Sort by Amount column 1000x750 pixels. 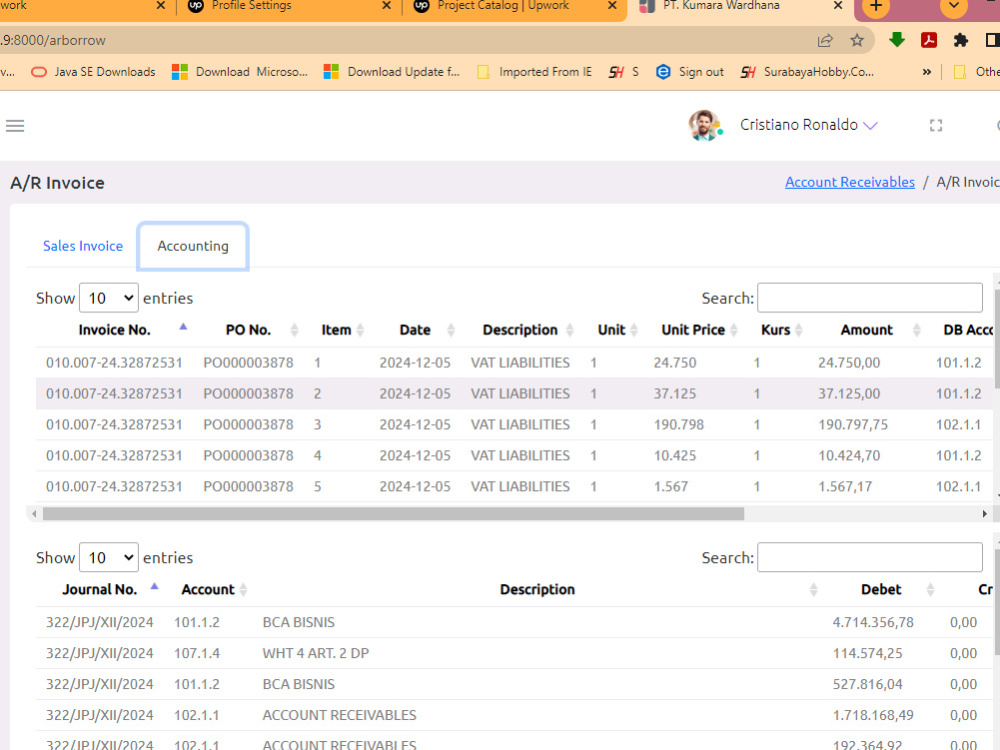867,330
